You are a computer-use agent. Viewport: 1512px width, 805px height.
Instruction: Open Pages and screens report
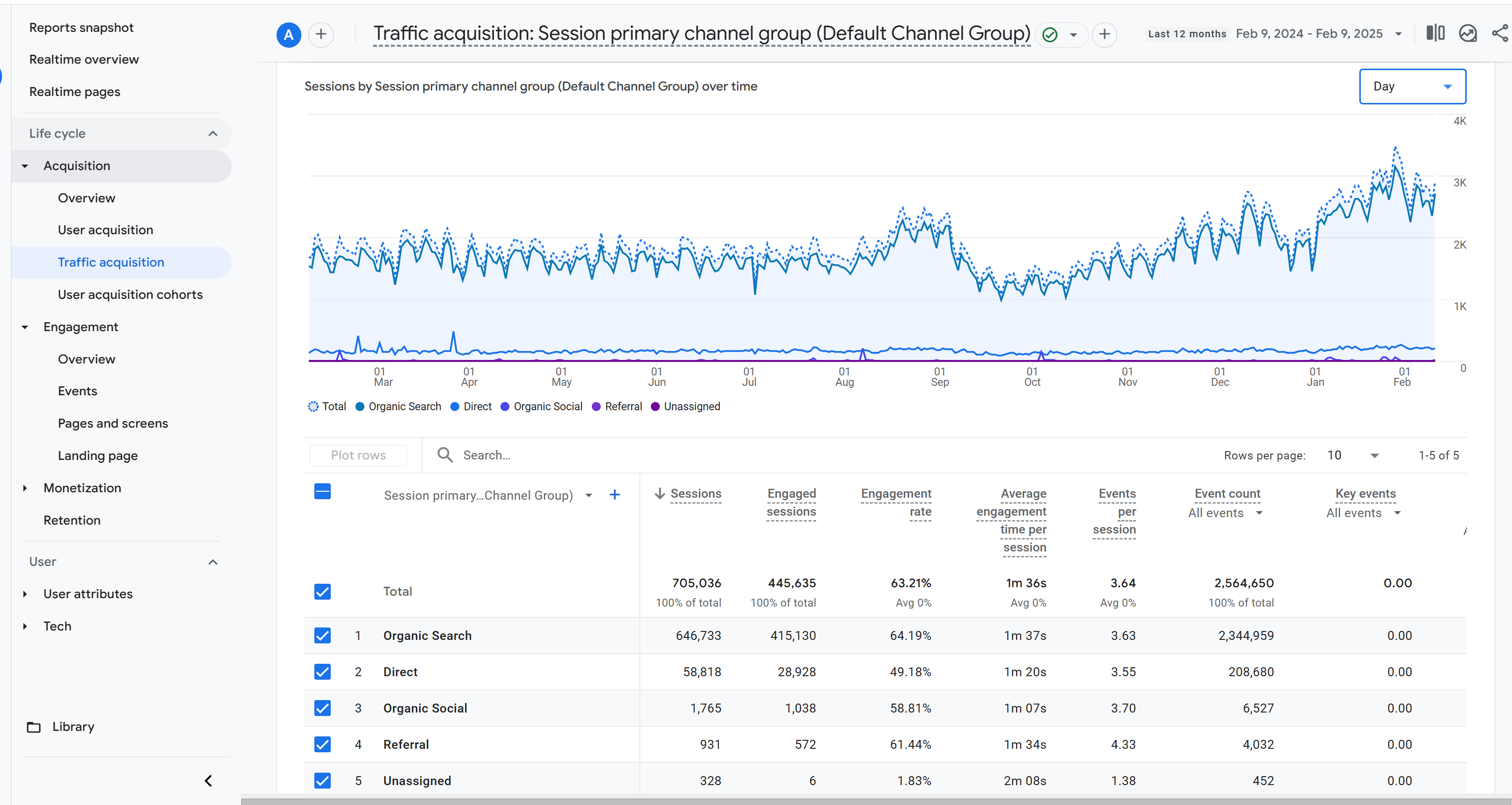click(x=113, y=424)
